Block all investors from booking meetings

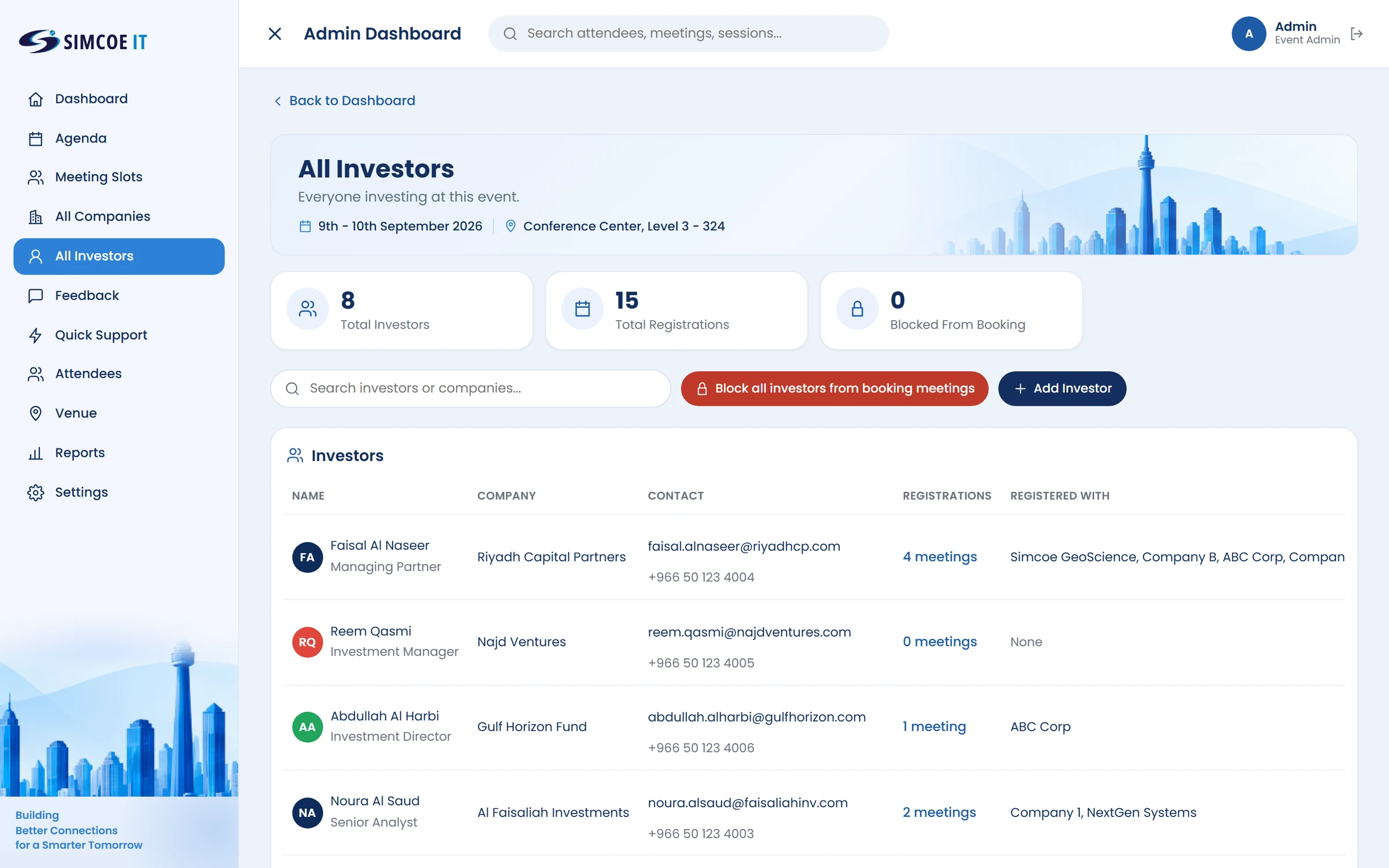point(834,388)
